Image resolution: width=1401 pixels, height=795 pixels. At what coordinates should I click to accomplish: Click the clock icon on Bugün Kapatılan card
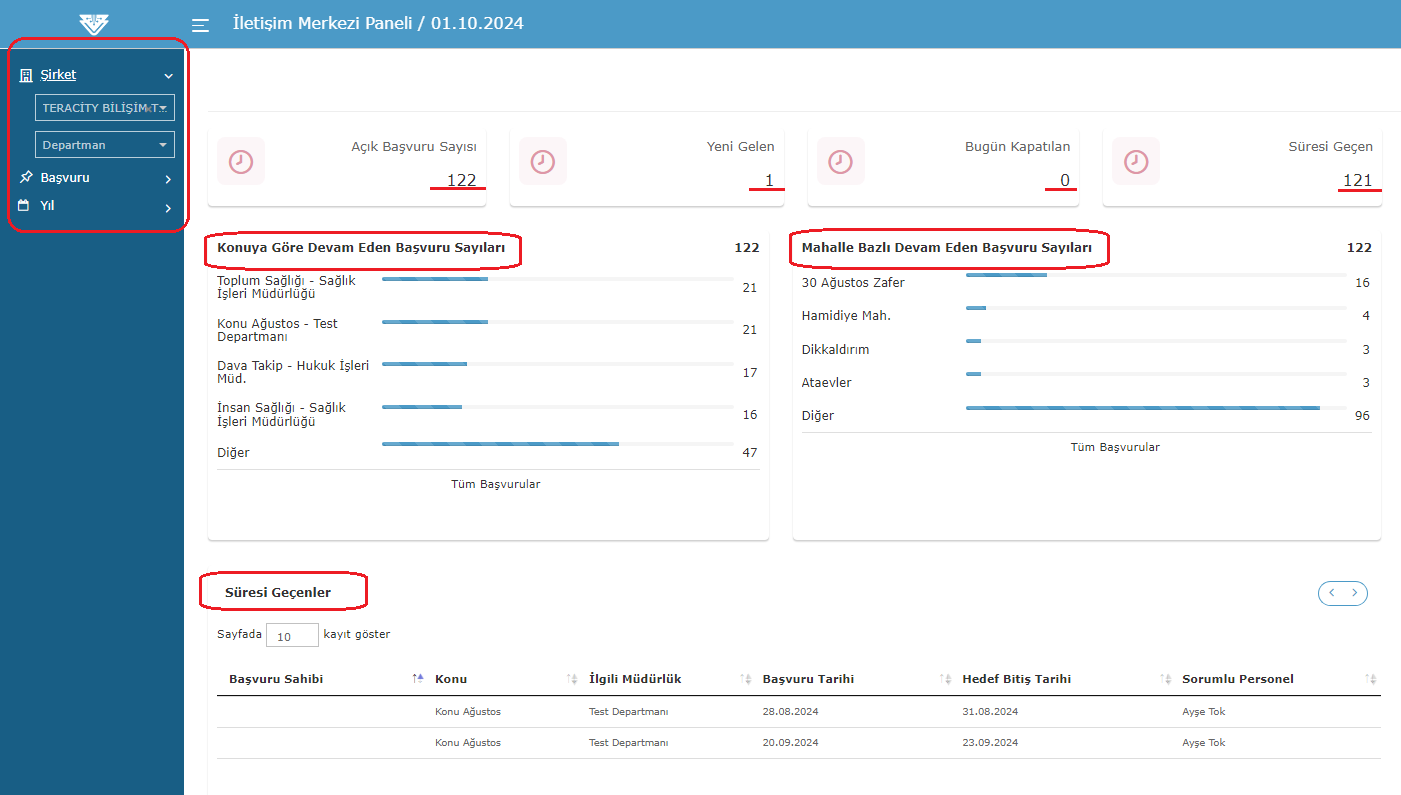coord(841,162)
